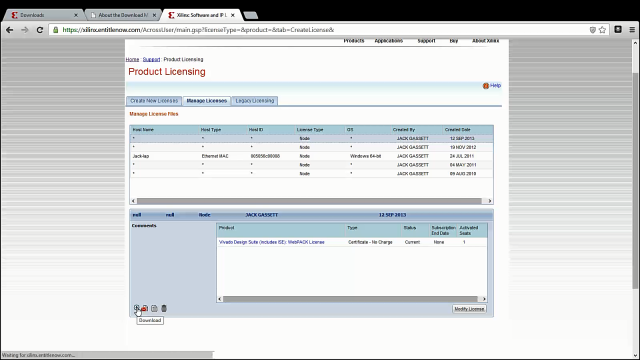Click the delete license trash icon
The image size is (640, 360).
click(164, 309)
